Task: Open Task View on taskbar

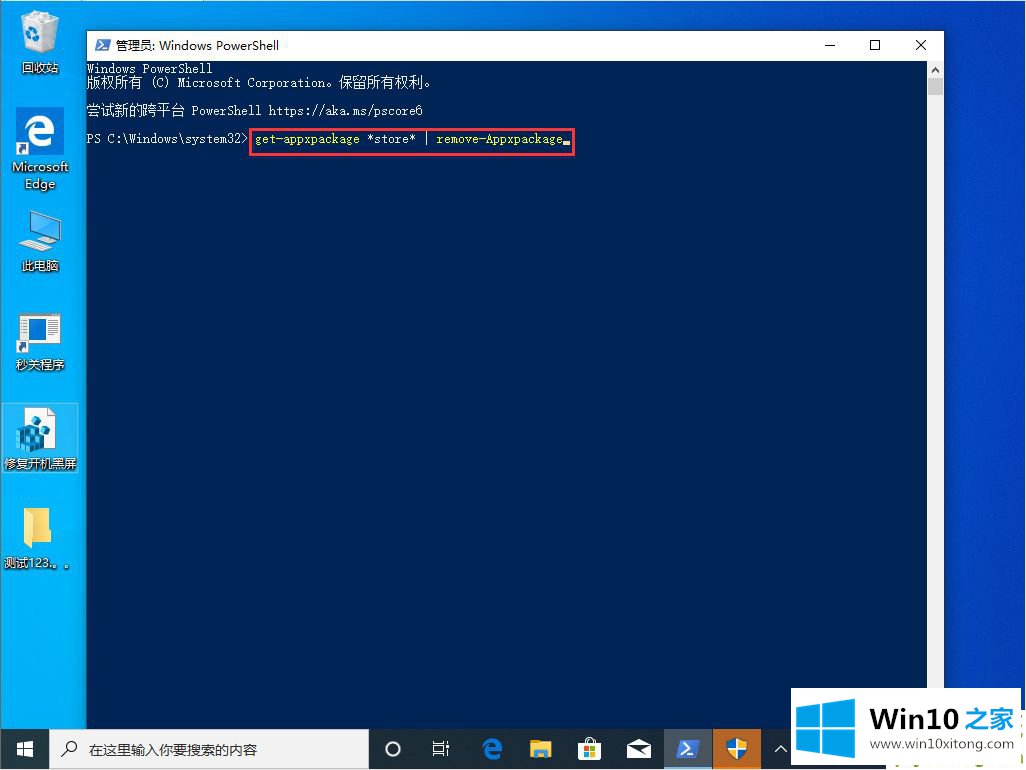Action: (x=441, y=749)
